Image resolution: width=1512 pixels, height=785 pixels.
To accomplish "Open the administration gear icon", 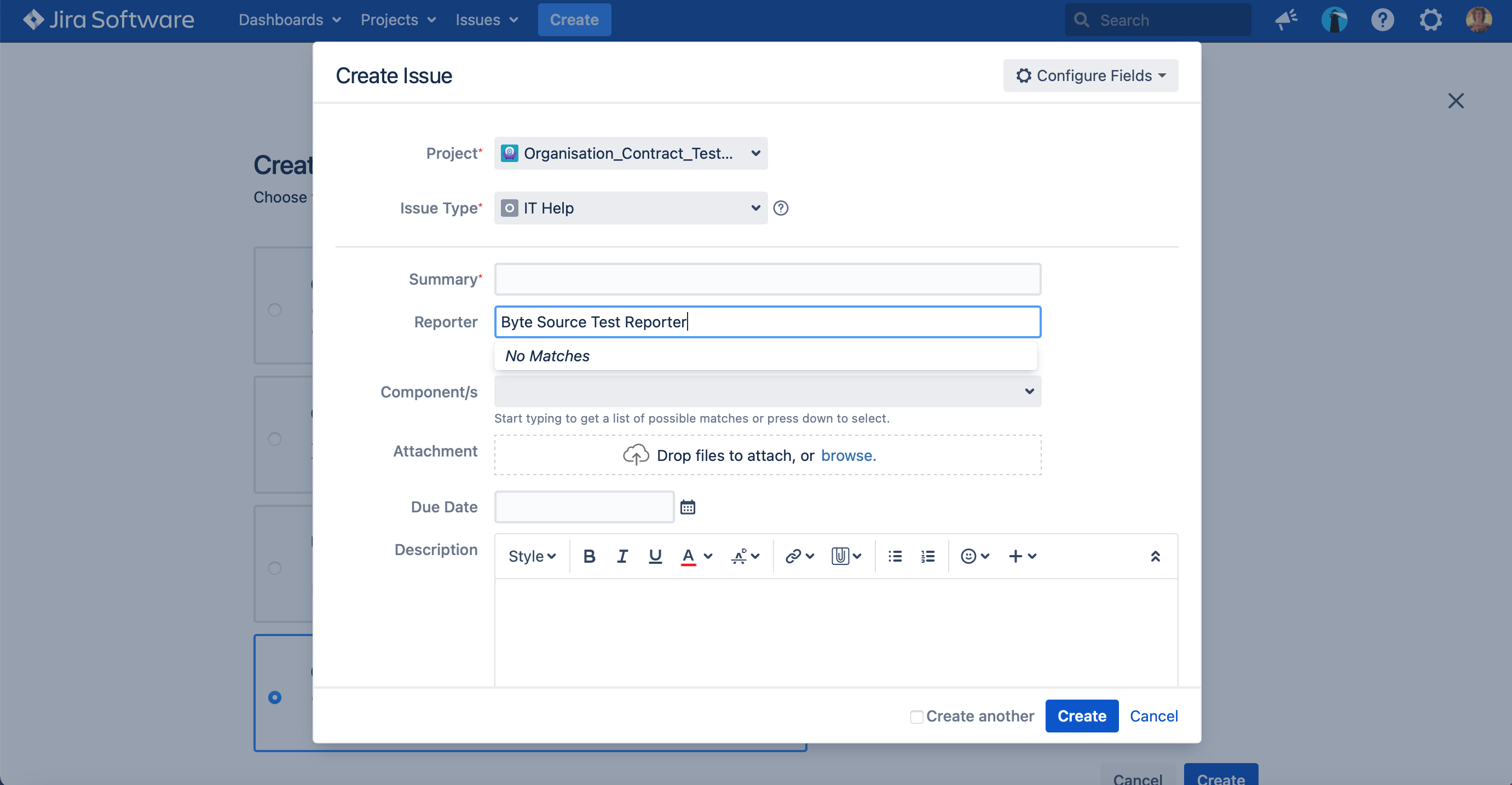I will pyautogui.click(x=1430, y=20).
